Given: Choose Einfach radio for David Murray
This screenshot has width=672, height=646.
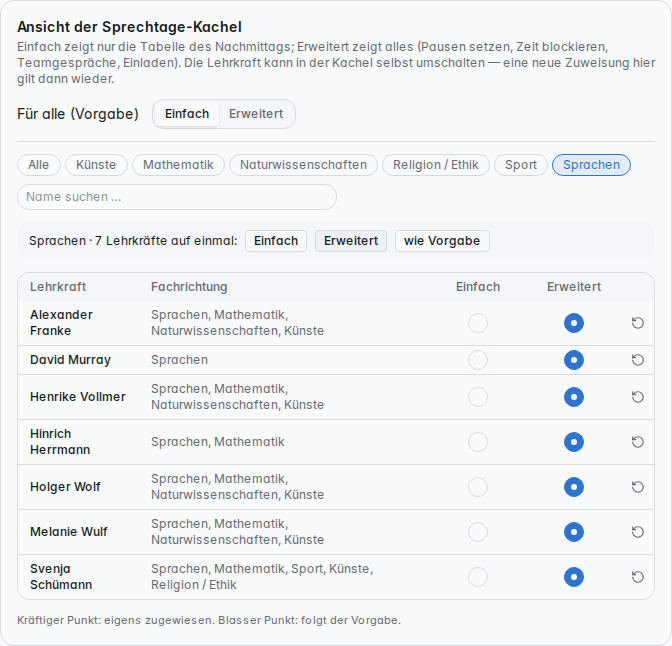Looking at the screenshot, I should pos(478,360).
